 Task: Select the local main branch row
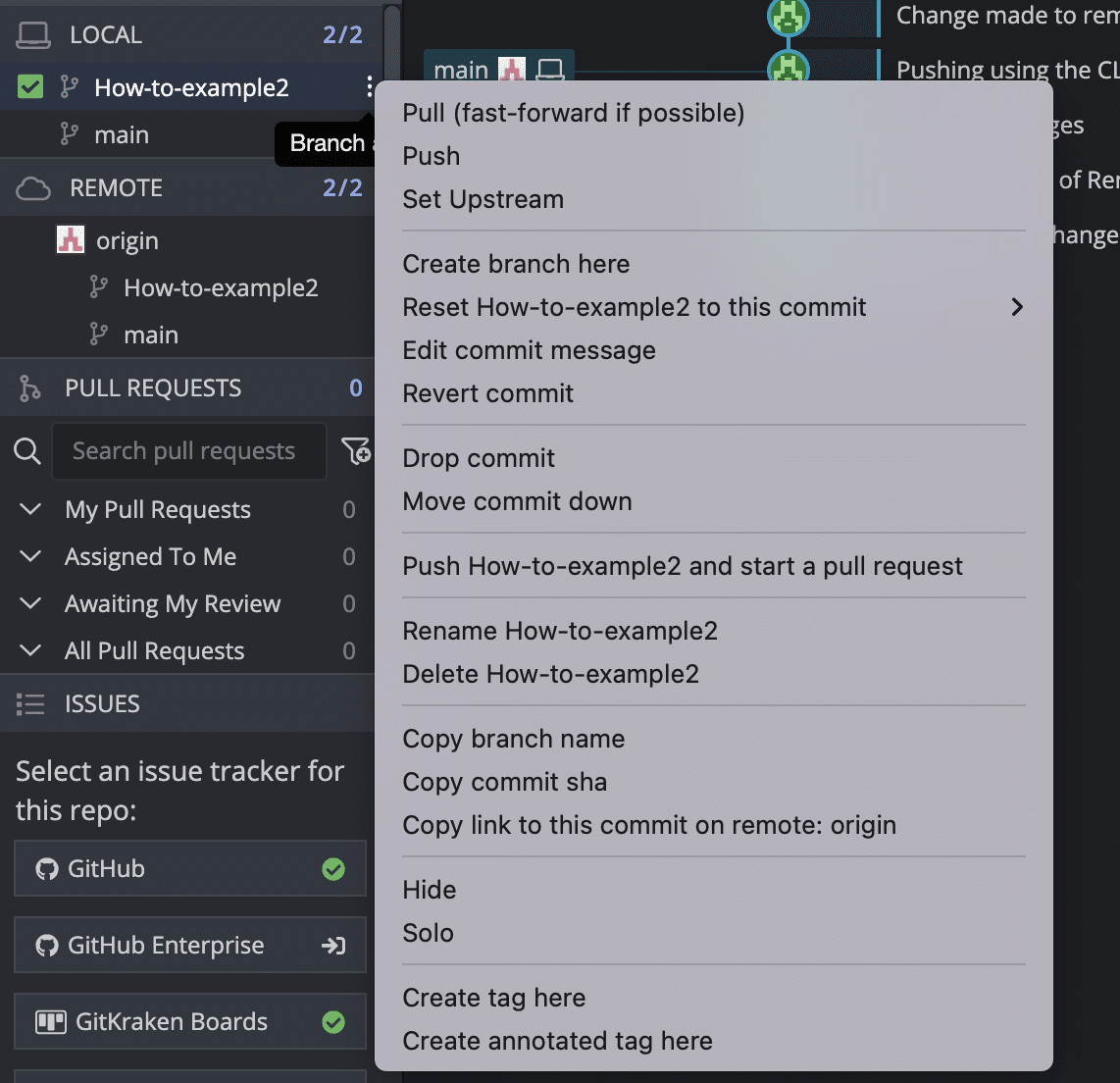[187, 134]
